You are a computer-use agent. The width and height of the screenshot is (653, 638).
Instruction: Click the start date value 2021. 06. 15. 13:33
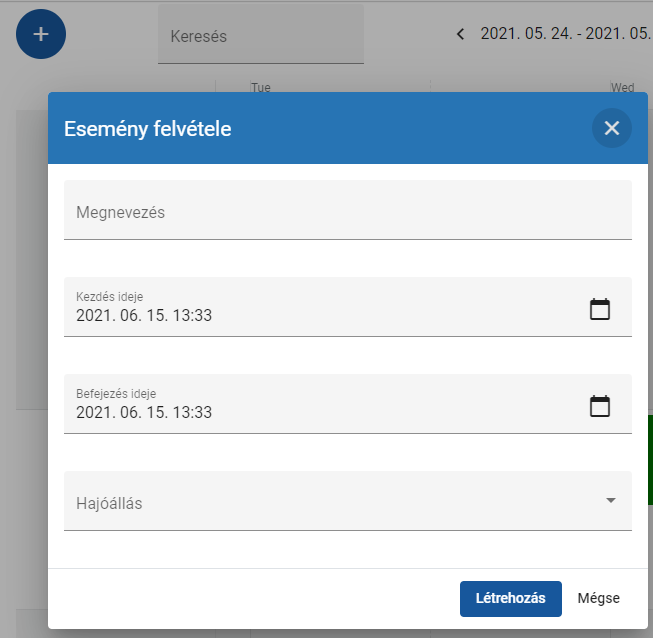tap(144, 316)
